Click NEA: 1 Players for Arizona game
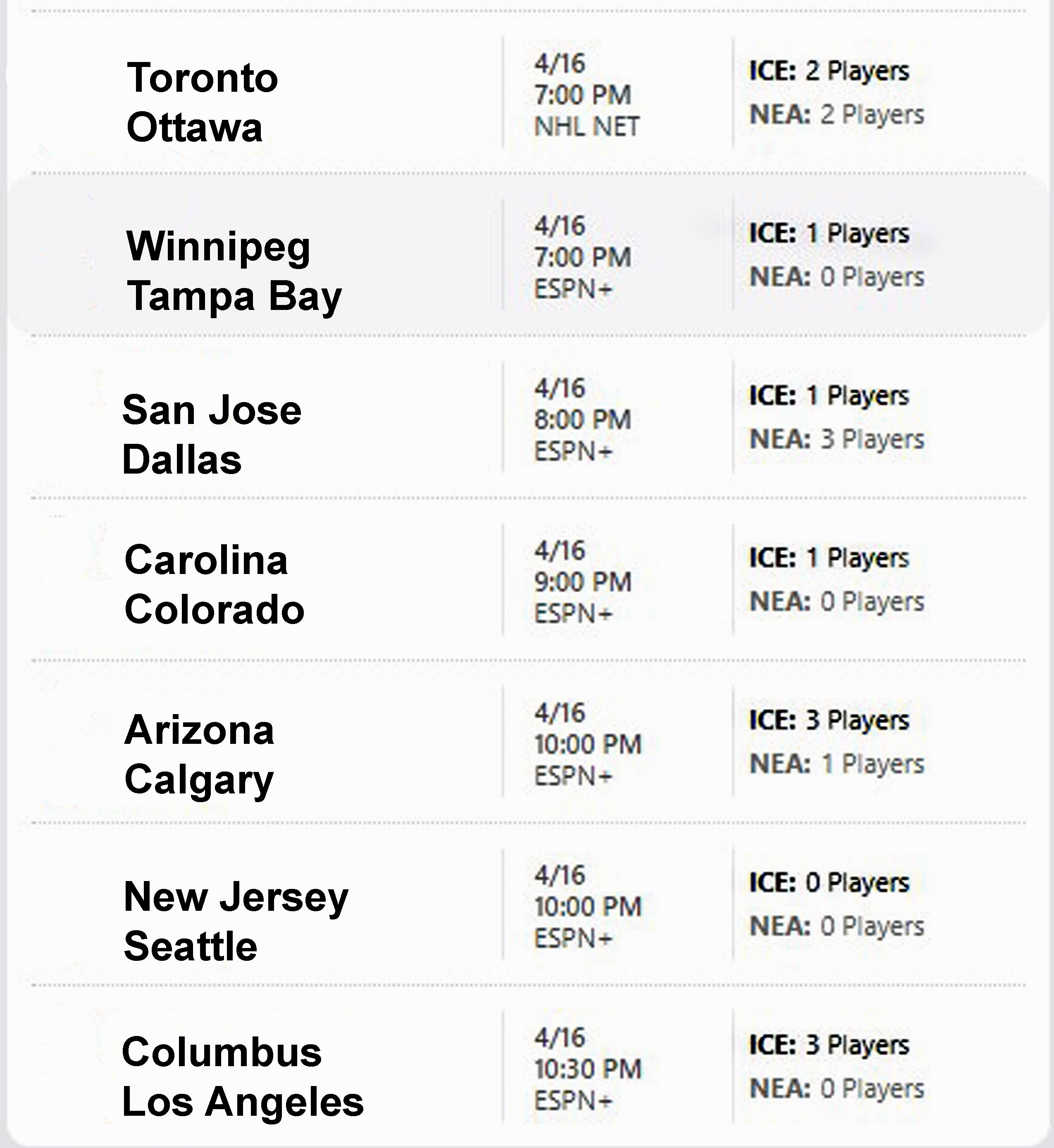1054x1148 pixels. pyautogui.click(x=837, y=764)
